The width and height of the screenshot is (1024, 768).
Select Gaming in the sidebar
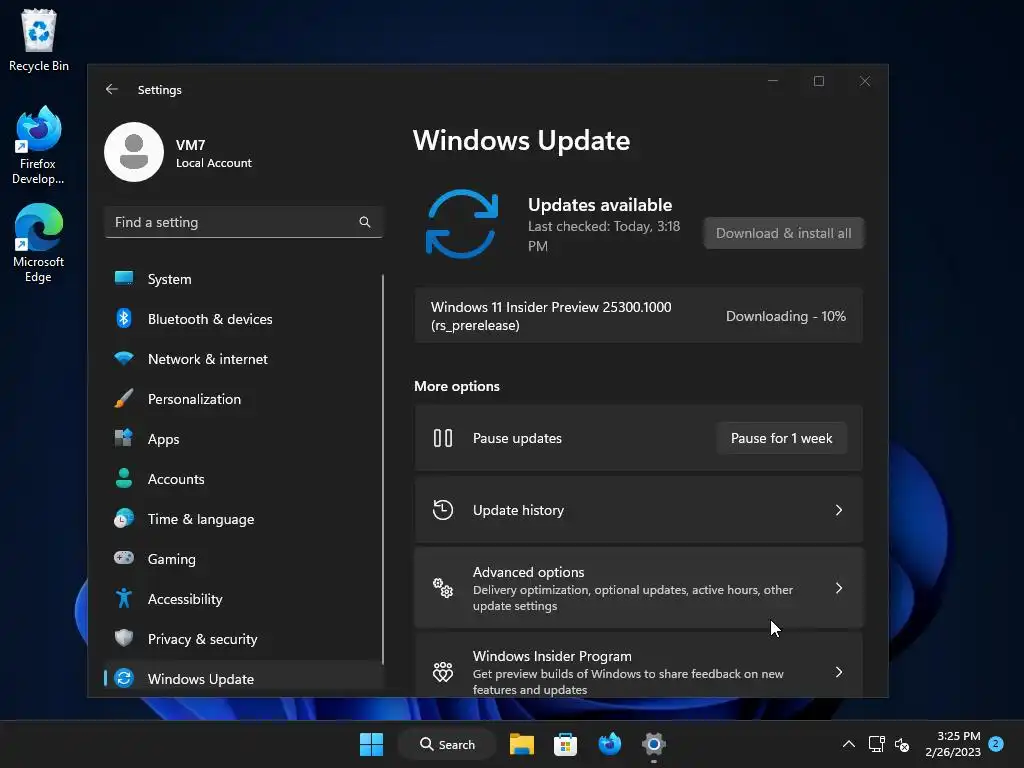(243, 558)
